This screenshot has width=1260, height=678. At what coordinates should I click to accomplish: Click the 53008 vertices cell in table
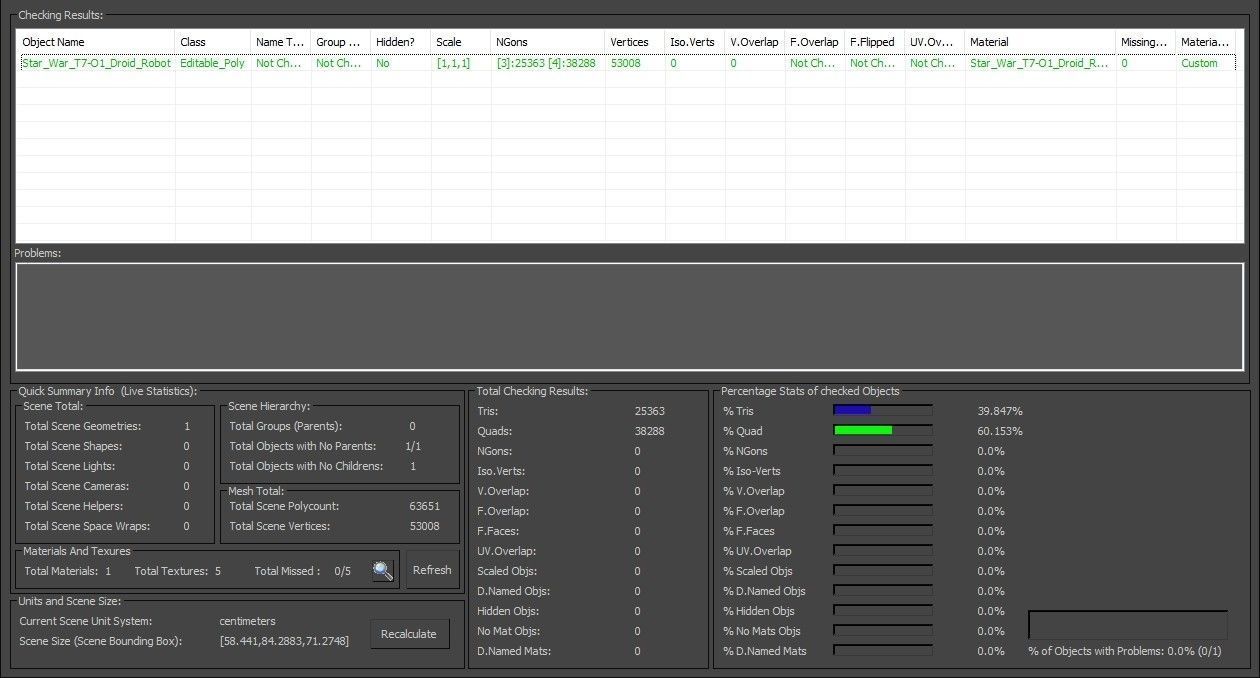(x=635, y=63)
